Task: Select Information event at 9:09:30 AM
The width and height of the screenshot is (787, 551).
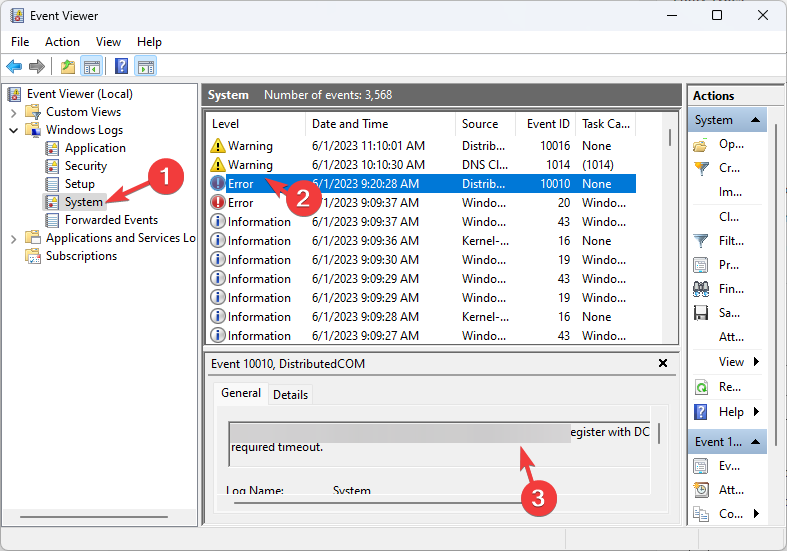Action: 421,260
